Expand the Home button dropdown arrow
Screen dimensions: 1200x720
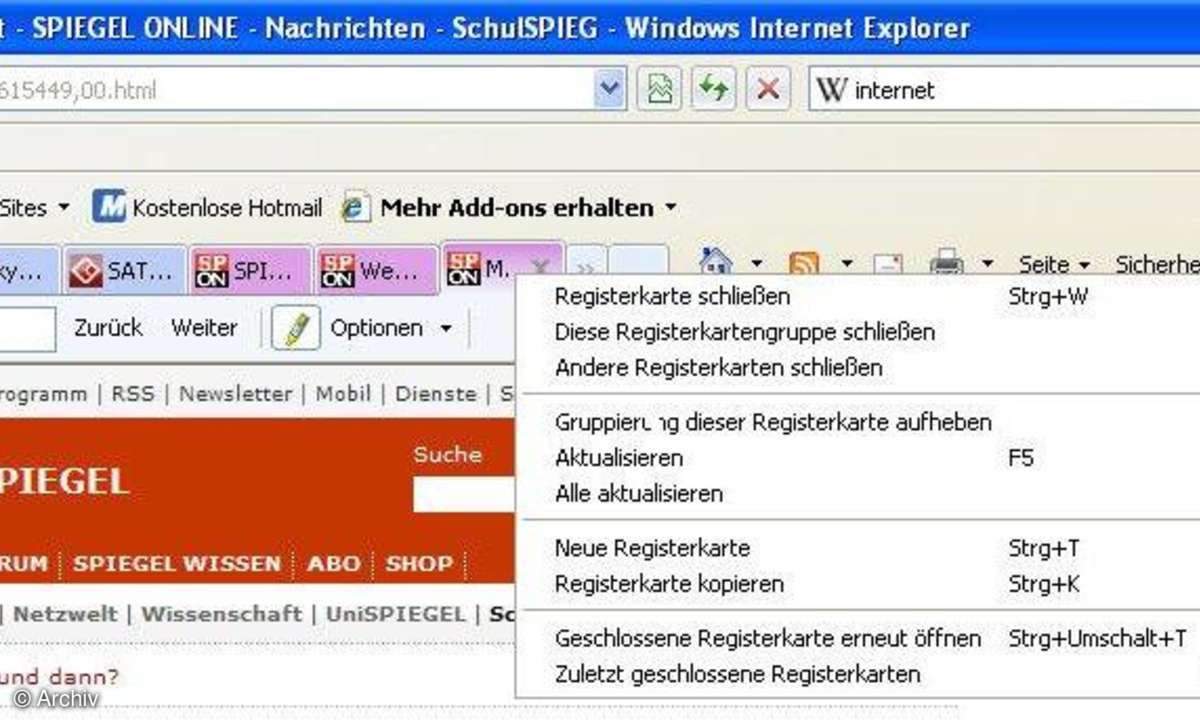[x=757, y=264]
